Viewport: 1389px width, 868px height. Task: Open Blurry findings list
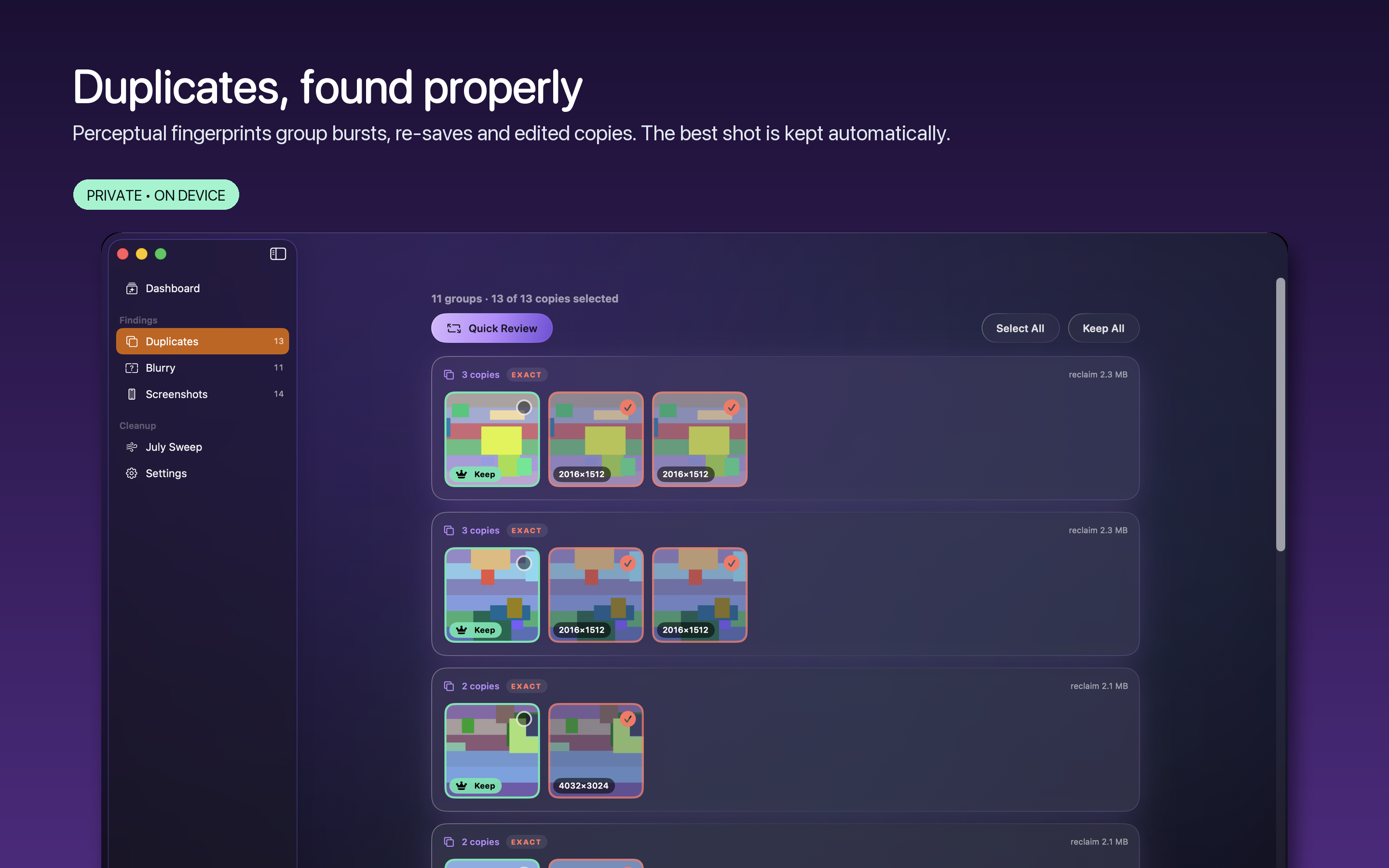pos(202,367)
